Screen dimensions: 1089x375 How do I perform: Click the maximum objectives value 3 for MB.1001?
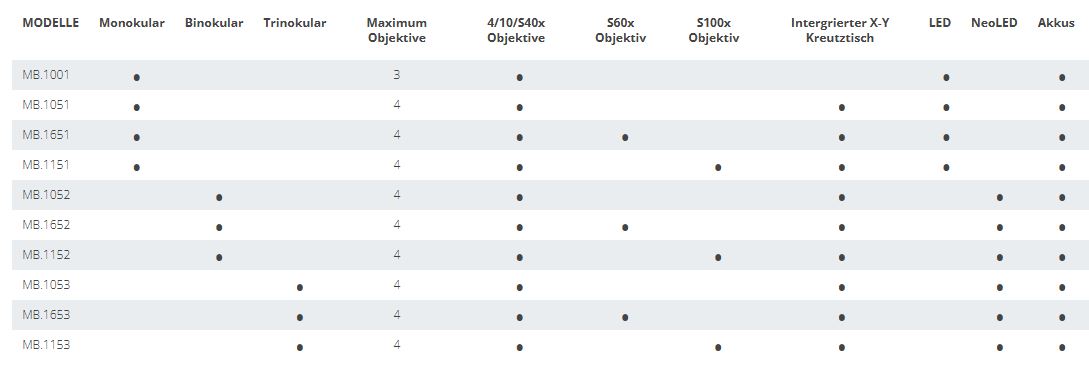[x=397, y=74]
